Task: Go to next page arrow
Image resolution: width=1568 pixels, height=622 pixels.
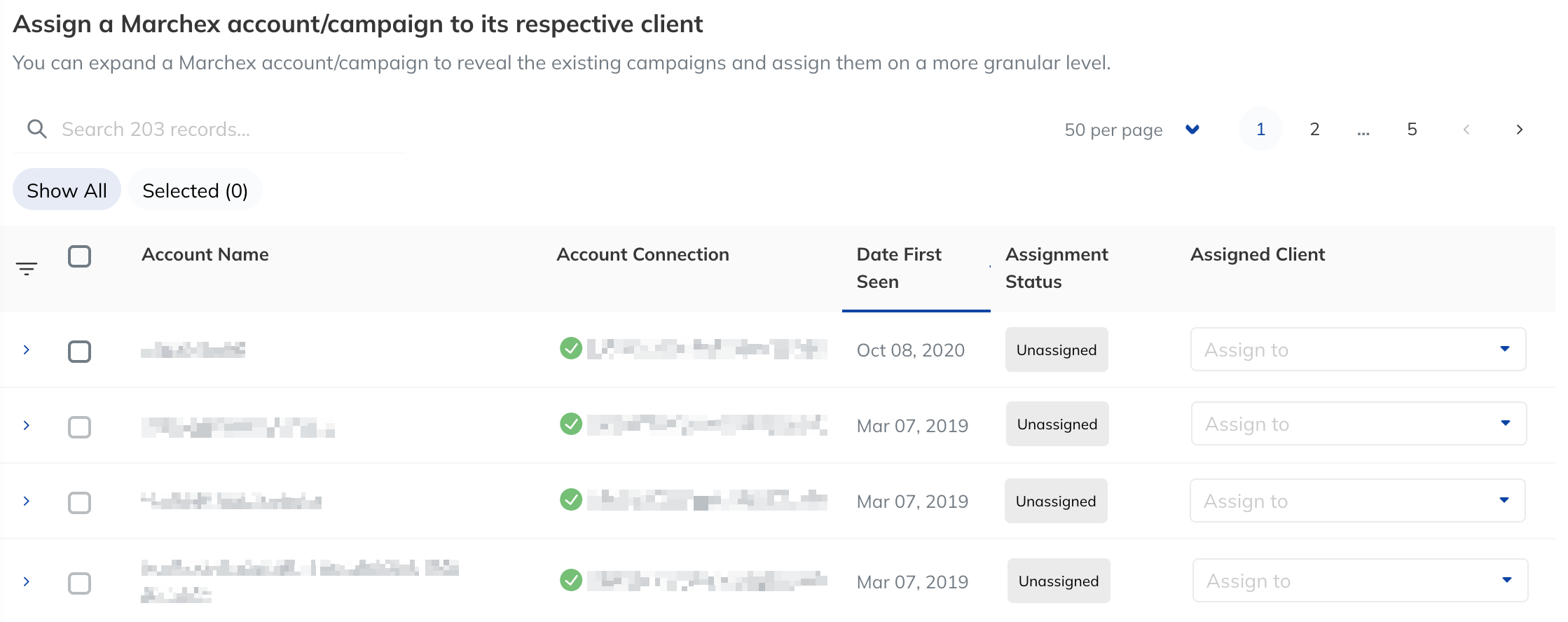Action: point(1519,130)
